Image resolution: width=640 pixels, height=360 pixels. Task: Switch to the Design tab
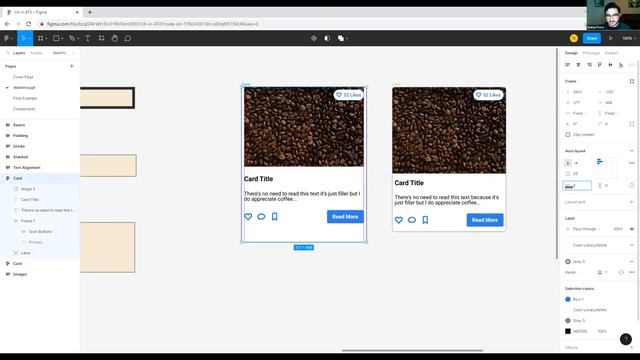(571, 53)
